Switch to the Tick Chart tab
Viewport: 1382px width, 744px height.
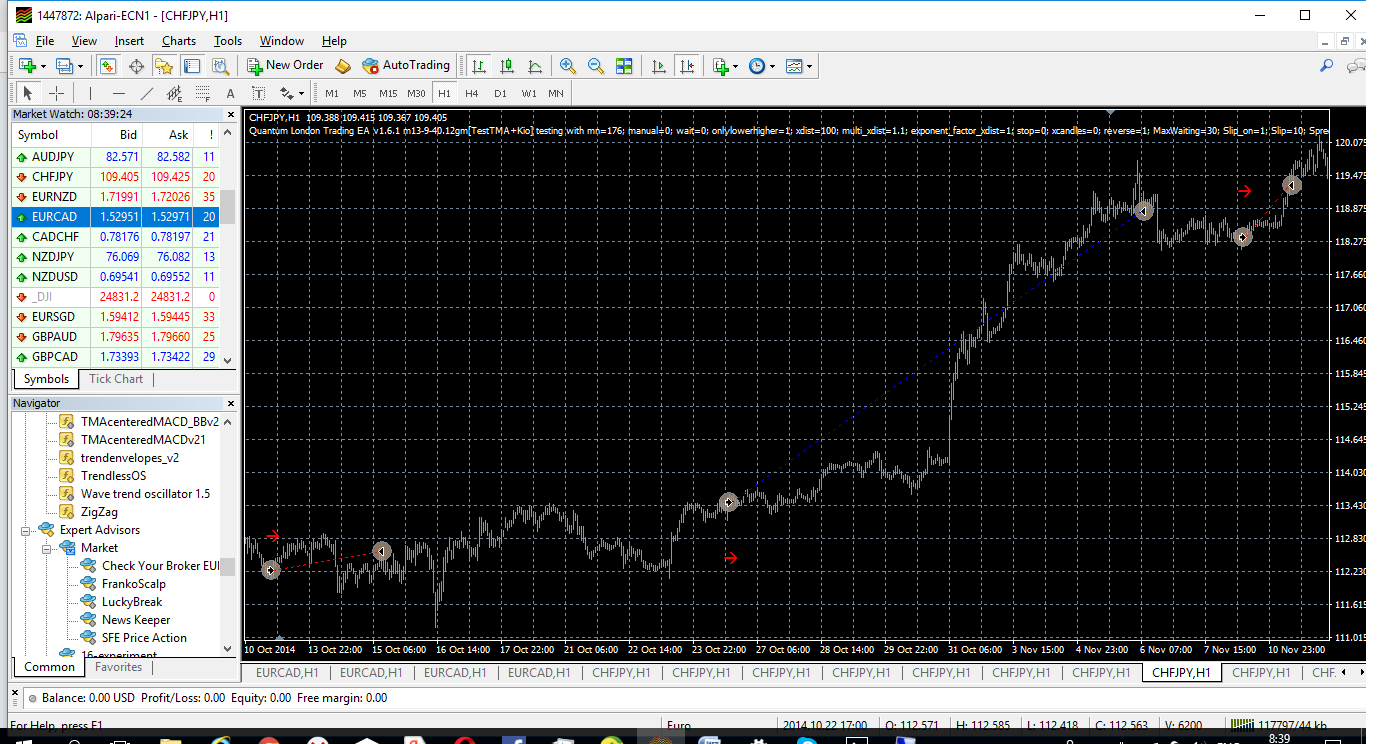116,379
